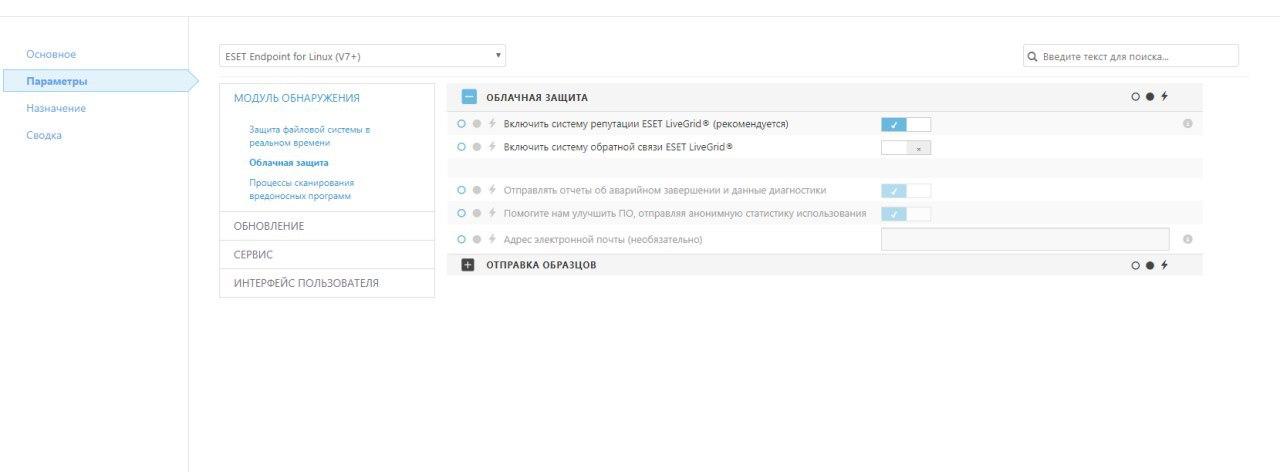The height and width of the screenshot is (472, 1280).
Task: Open Процессы сканирования вредоносных программ link
Action: tap(302, 189)
